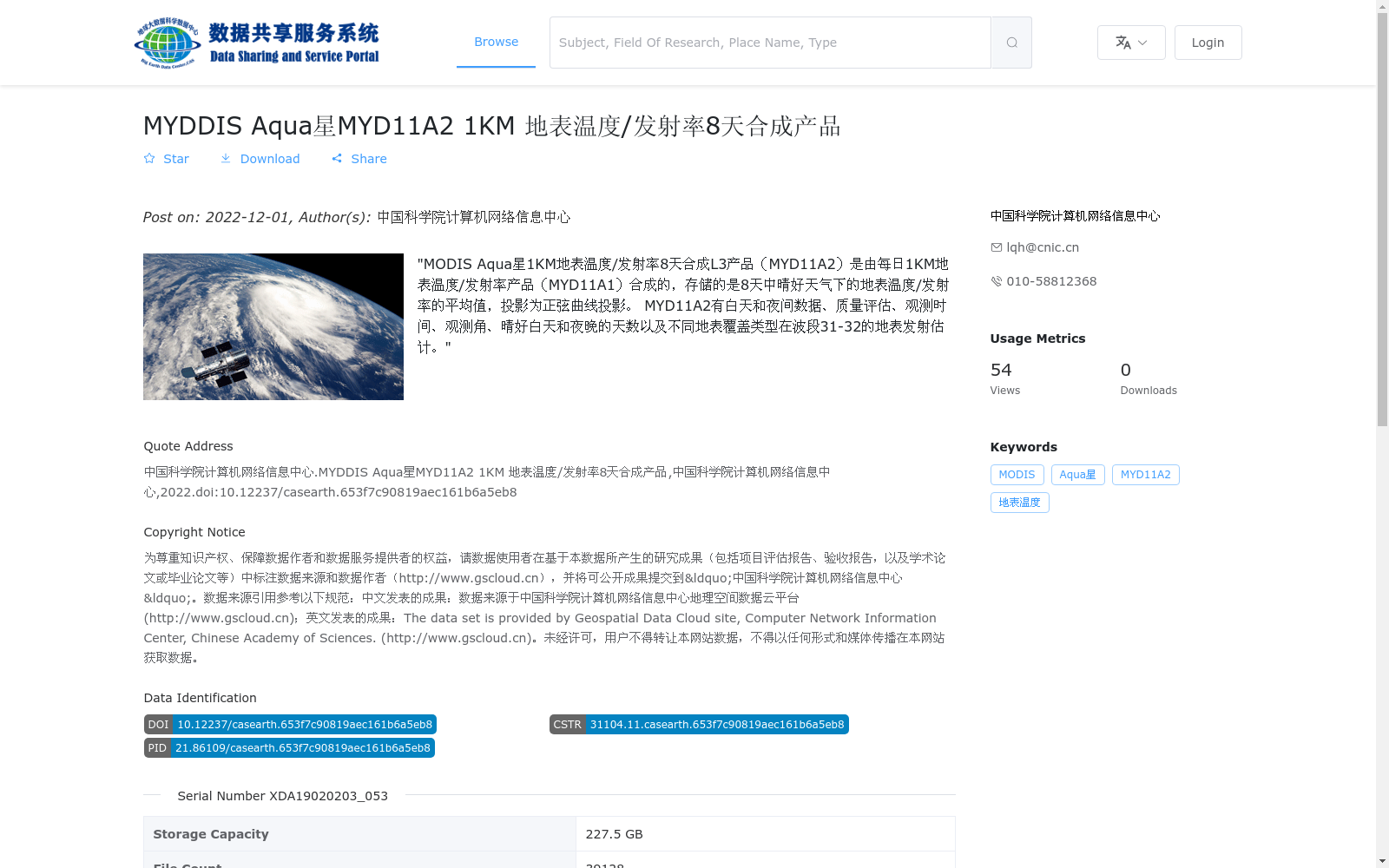Share this dataset page

(359, 159)
